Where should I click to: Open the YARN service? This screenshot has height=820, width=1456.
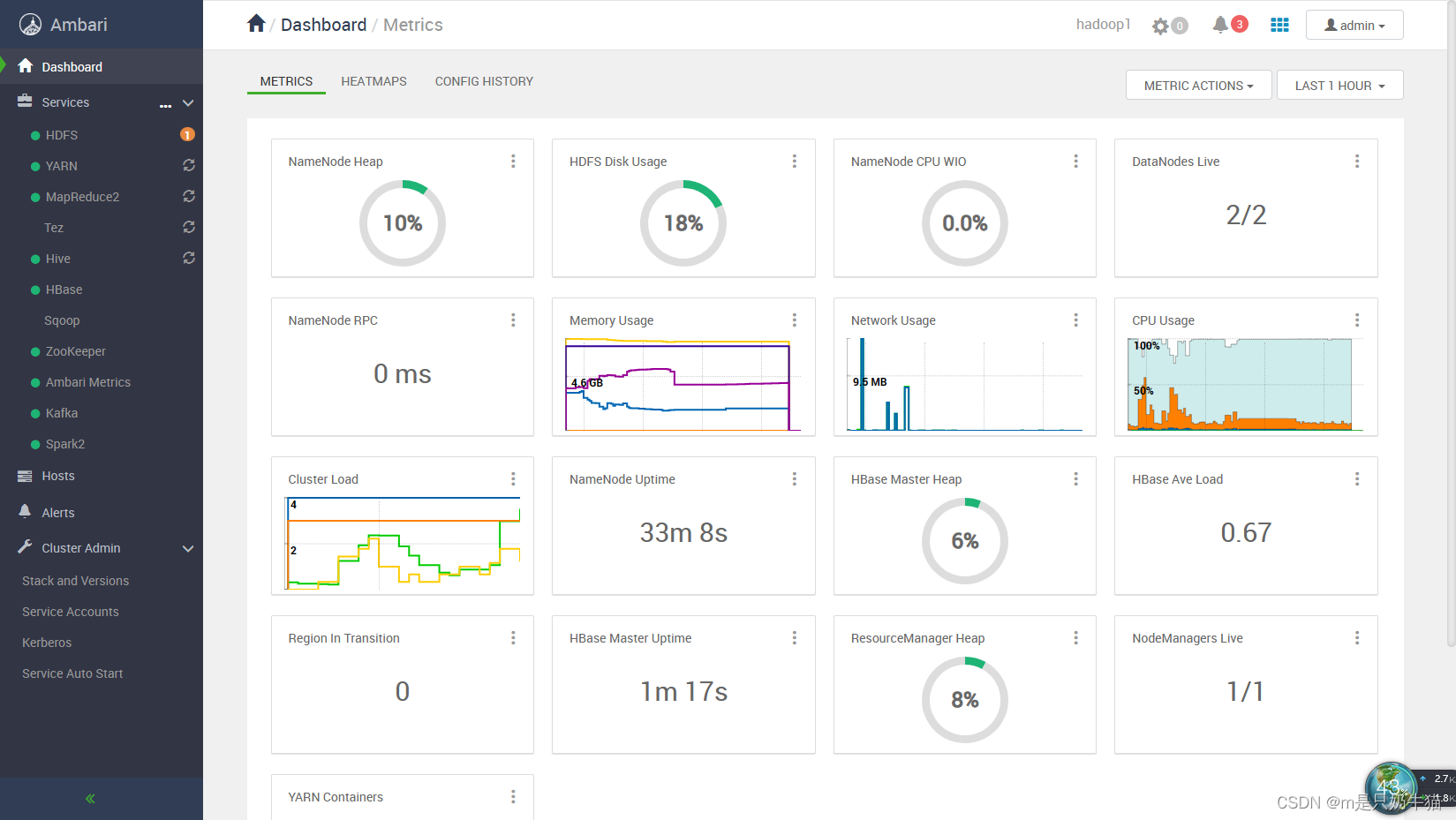61,166
